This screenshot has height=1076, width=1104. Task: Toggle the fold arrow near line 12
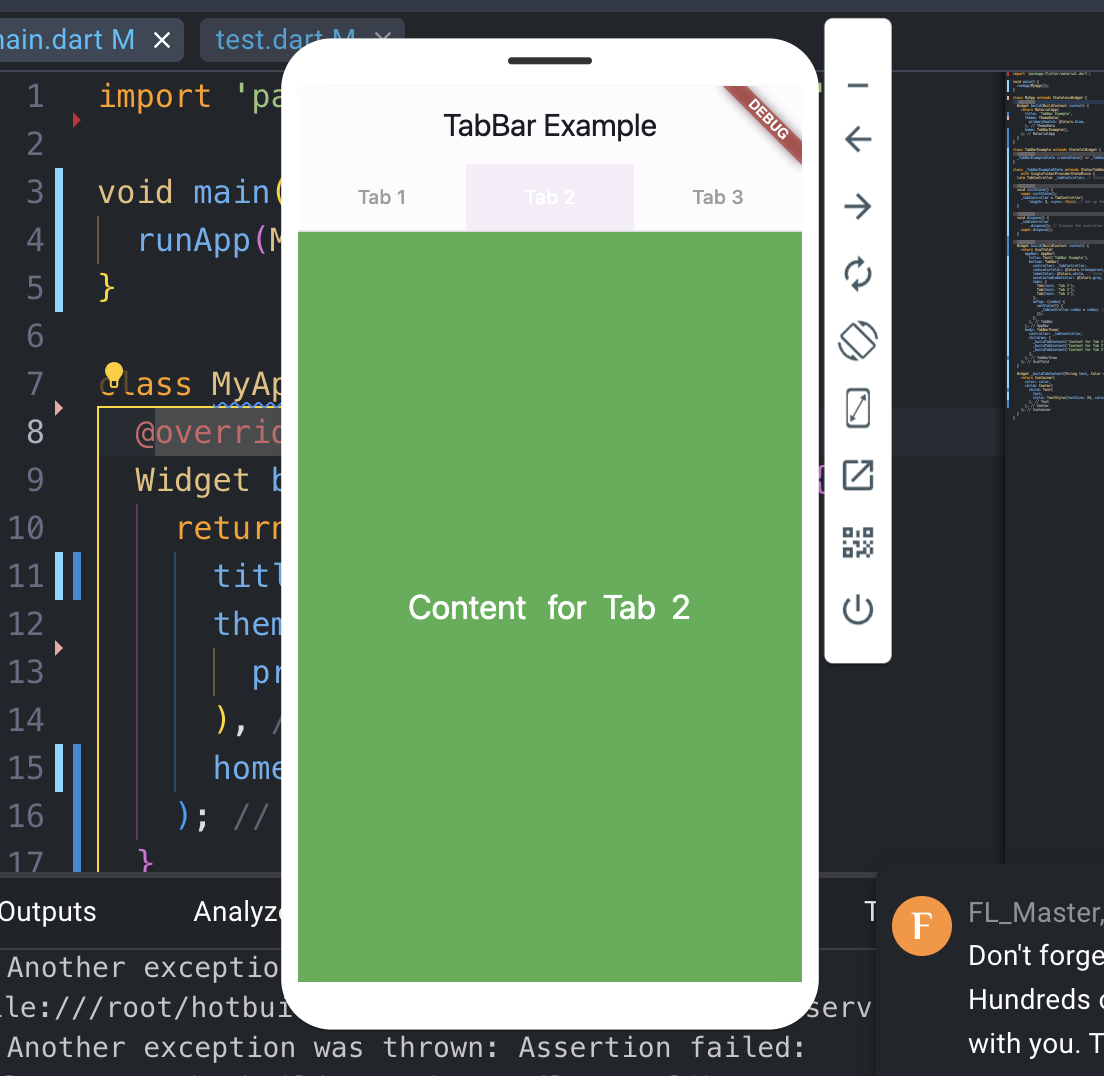59,648
